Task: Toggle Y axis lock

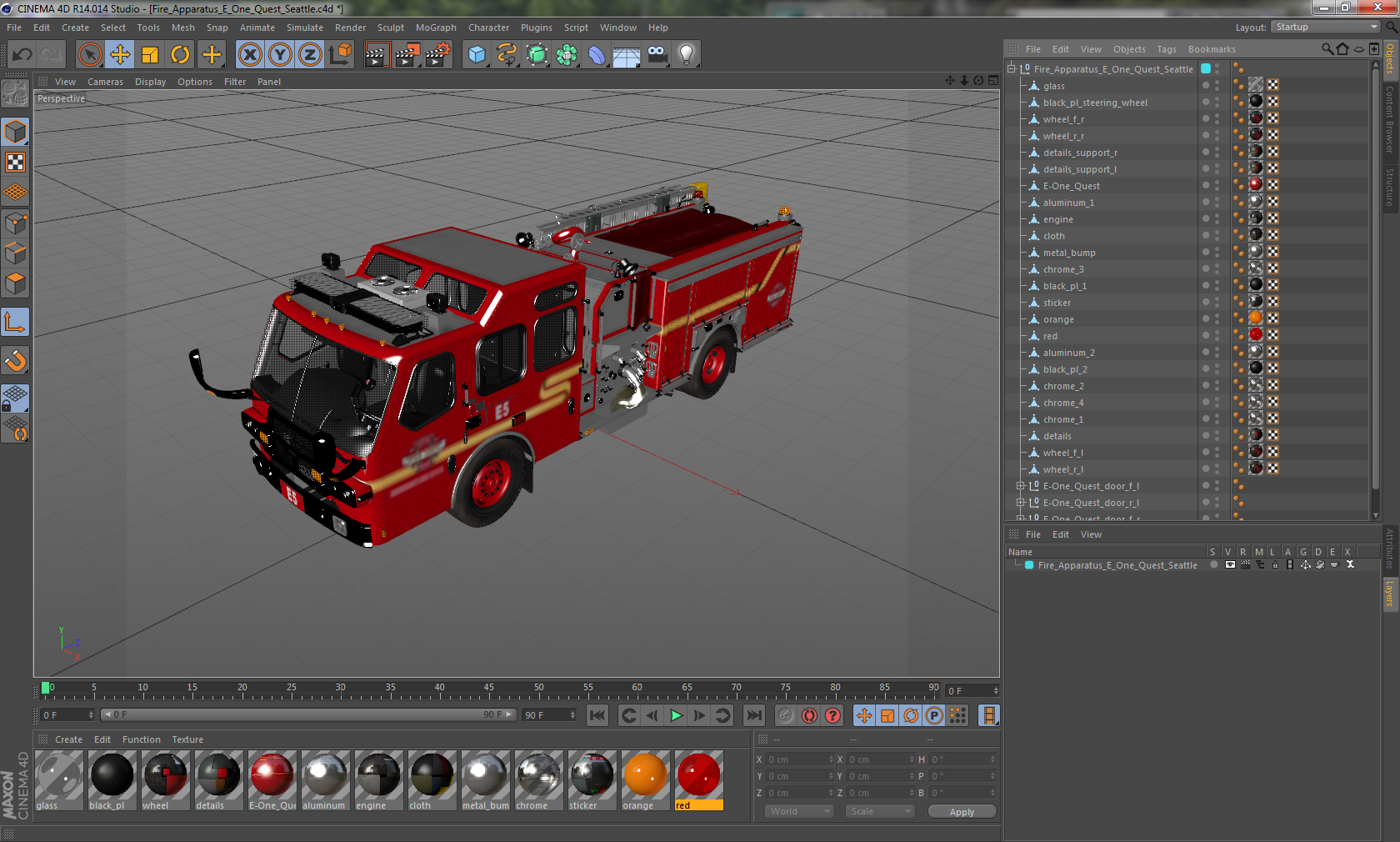Action: click(280, 55)
